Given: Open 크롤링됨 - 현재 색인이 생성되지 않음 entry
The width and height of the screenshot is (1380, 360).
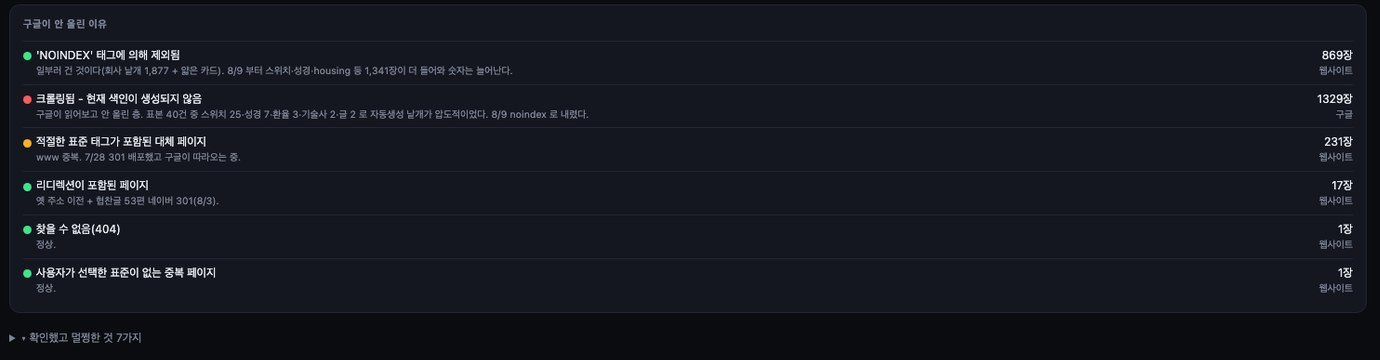Looking at the screenshot, I should click(x=119, y=98).
